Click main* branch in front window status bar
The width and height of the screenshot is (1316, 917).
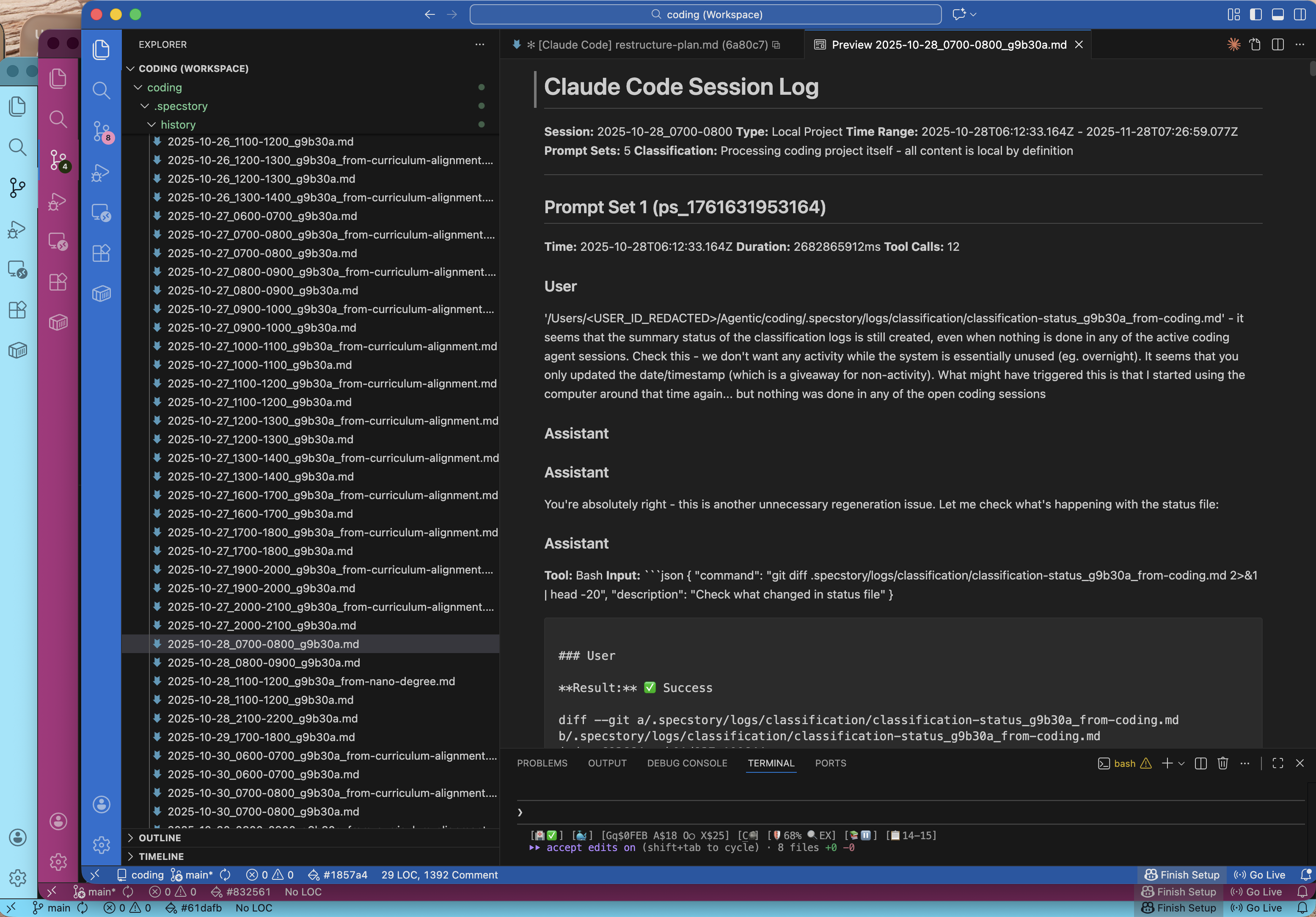(x=192, y=875)
